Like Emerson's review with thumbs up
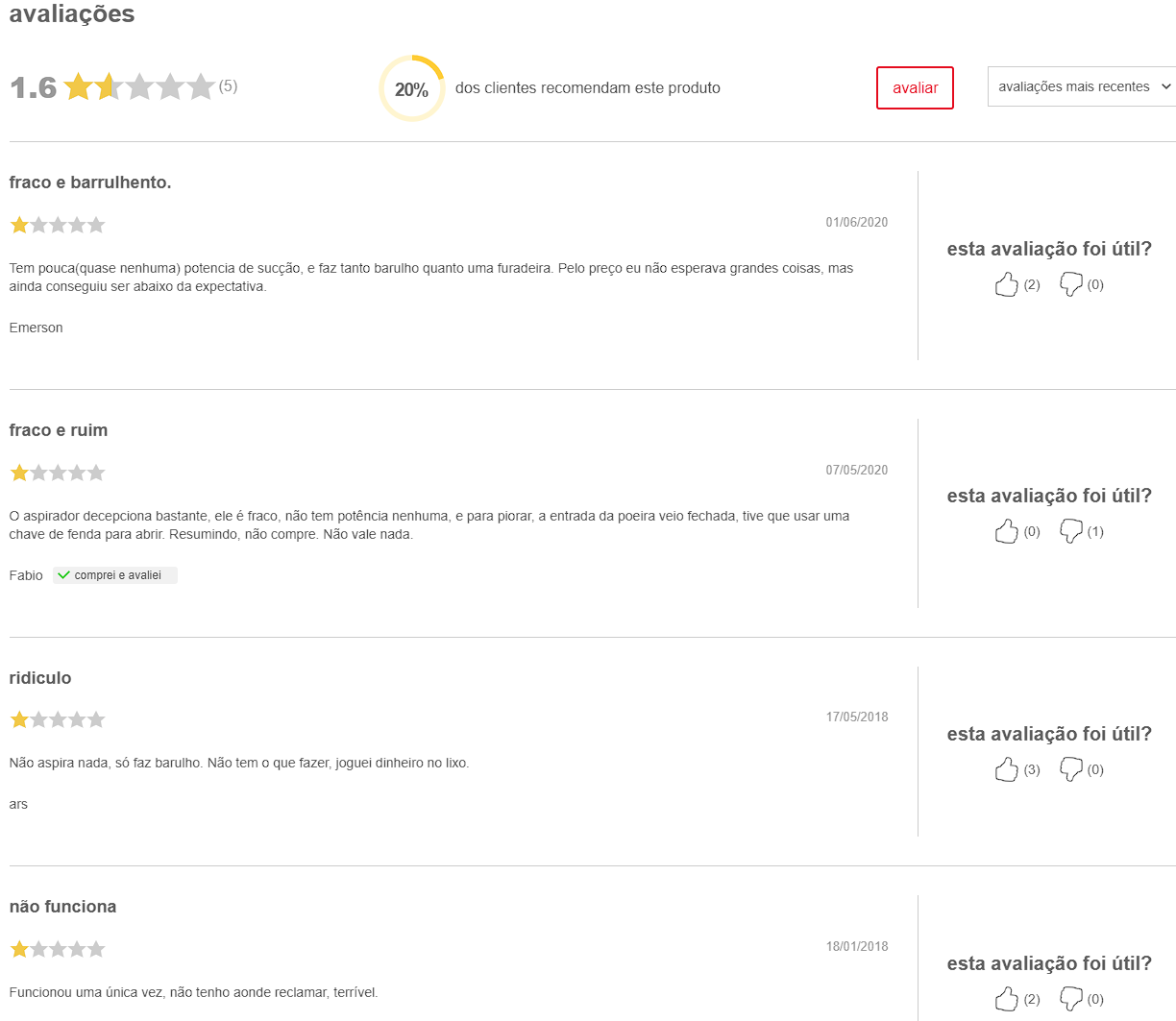 click(x=1006, y=284)
